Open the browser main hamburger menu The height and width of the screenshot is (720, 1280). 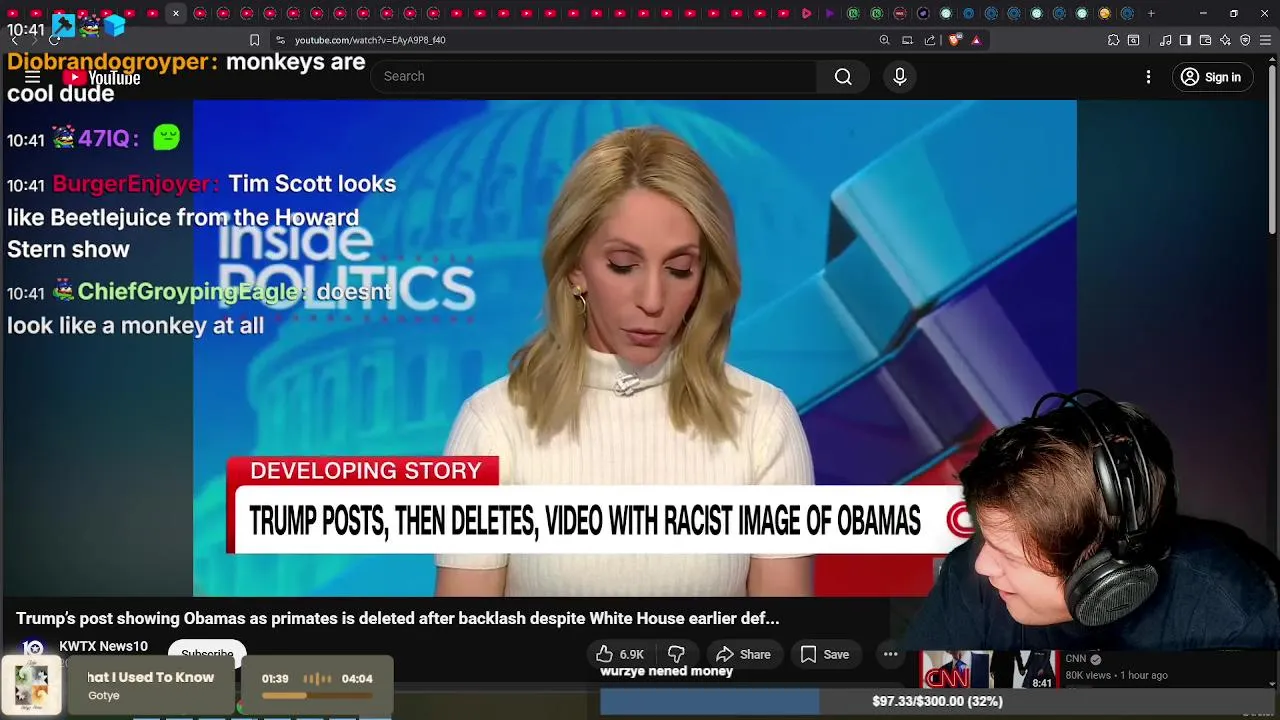pyautogui.click(x=1265, y=40)
